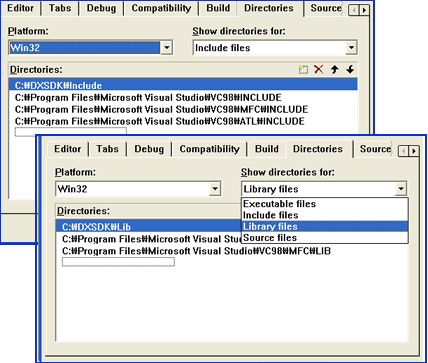Click Win32 platform field in back window

pyautogui.click(x=85, y=48)
